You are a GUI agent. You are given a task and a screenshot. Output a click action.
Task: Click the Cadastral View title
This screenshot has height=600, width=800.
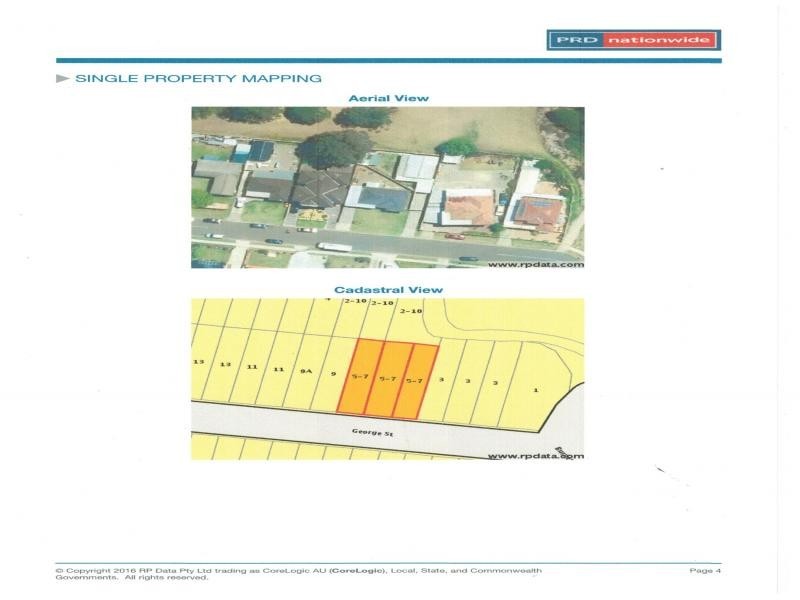[388, 290]
